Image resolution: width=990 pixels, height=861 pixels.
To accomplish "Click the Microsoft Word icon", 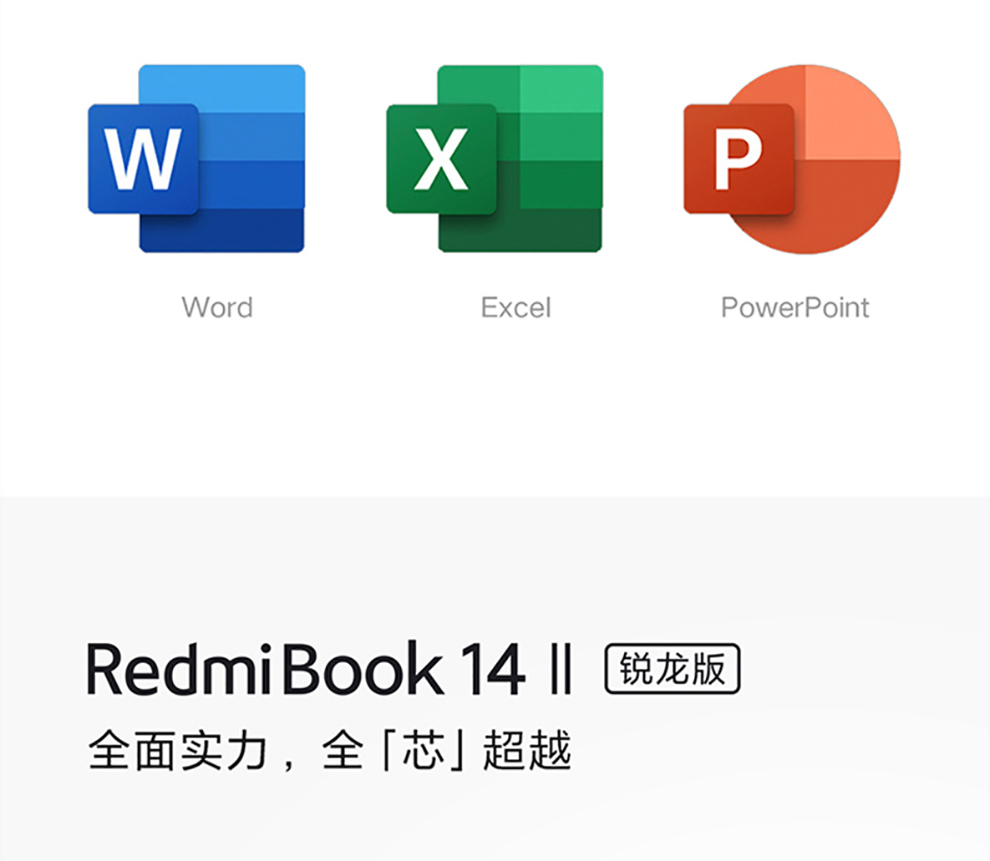I will [x=196, y=158].
